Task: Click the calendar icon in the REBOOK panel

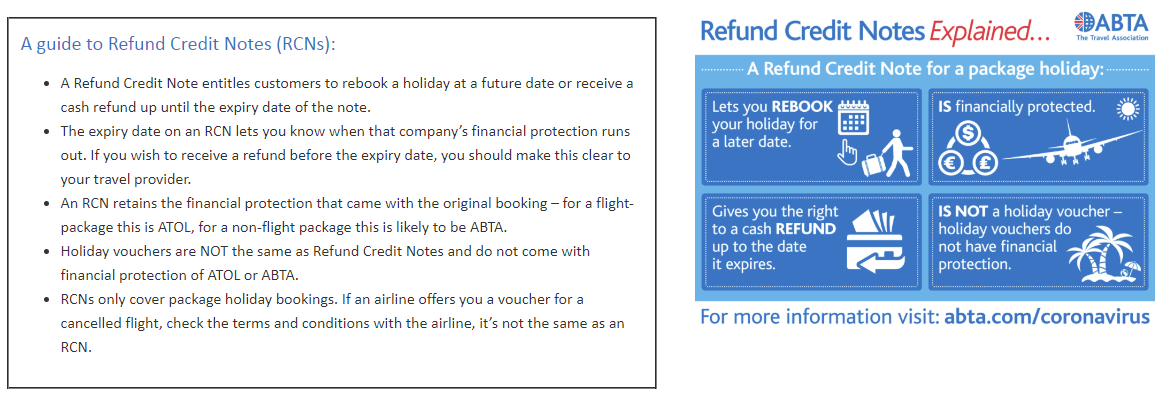Action: [853, 118]
